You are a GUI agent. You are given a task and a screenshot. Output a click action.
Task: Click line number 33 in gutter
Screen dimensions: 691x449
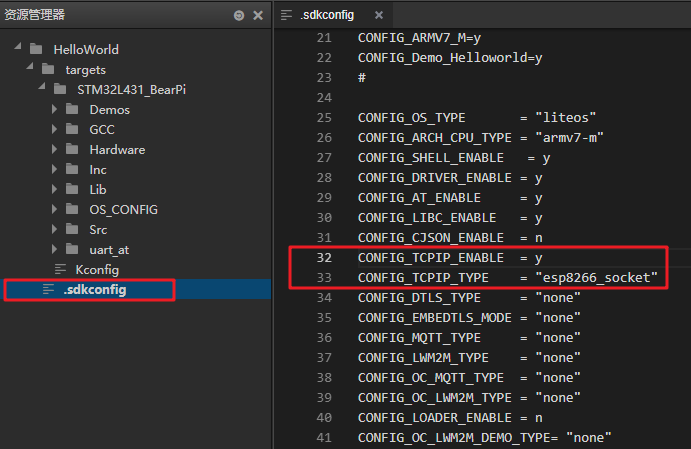[x=324, y=278]
